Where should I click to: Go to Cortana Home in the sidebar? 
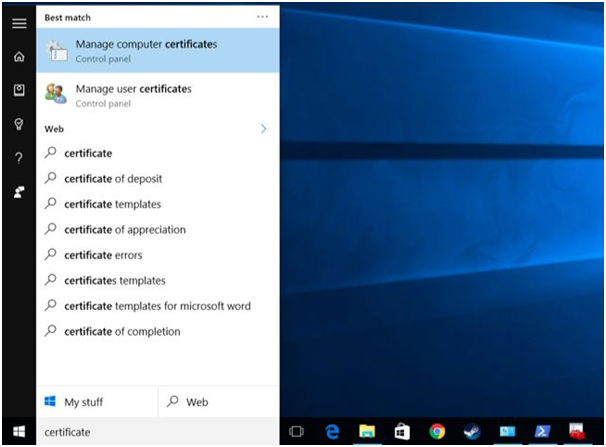click(18, 57)
